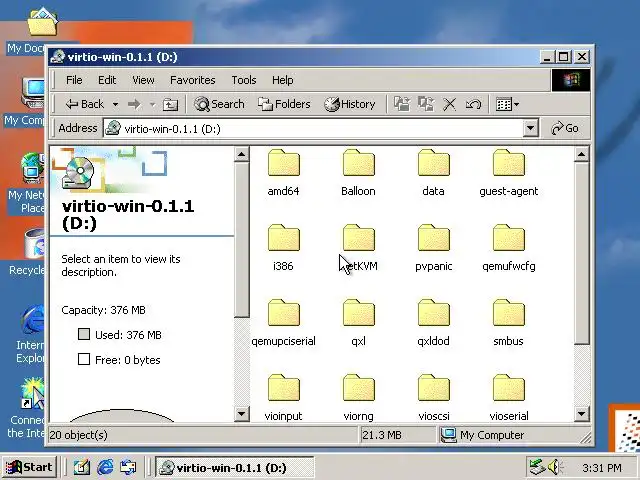The height and width of the screenshot is (480, 640).
Task: Click info pane scroll down arrow
Action: [242, 414]
